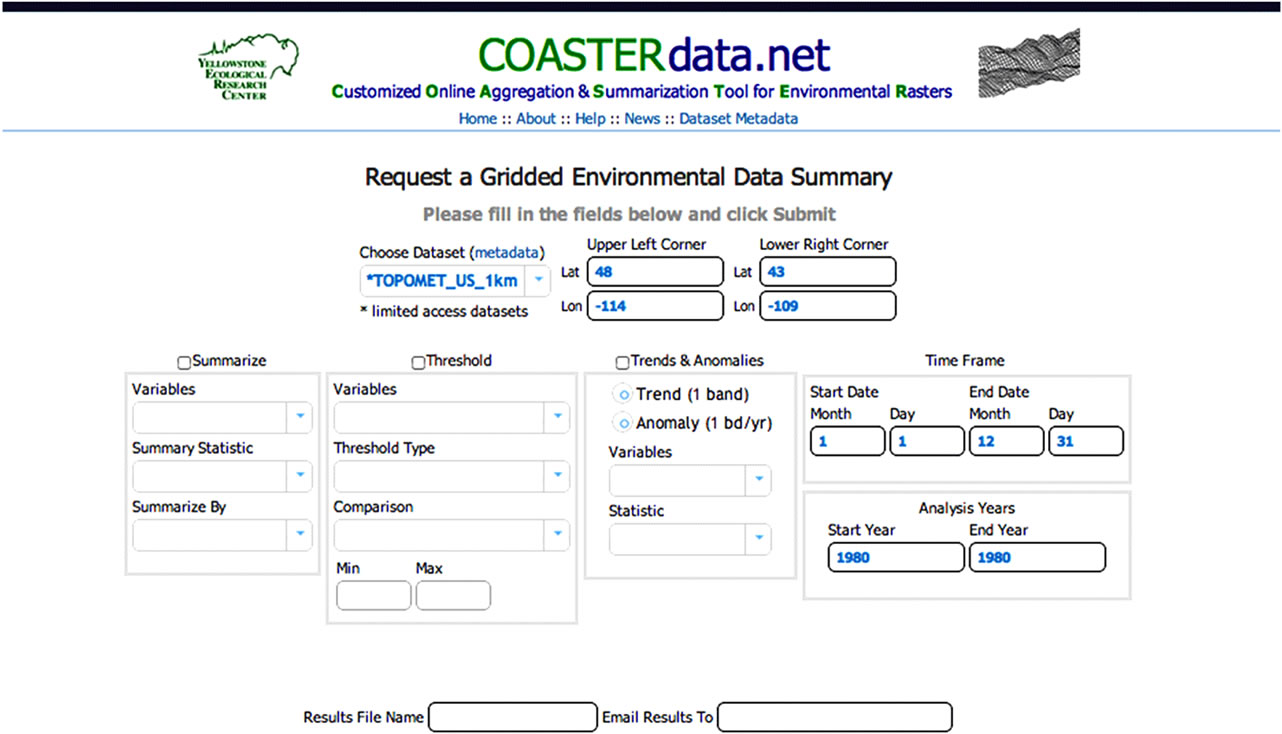Click the Threshold Min field

point(374,595)
